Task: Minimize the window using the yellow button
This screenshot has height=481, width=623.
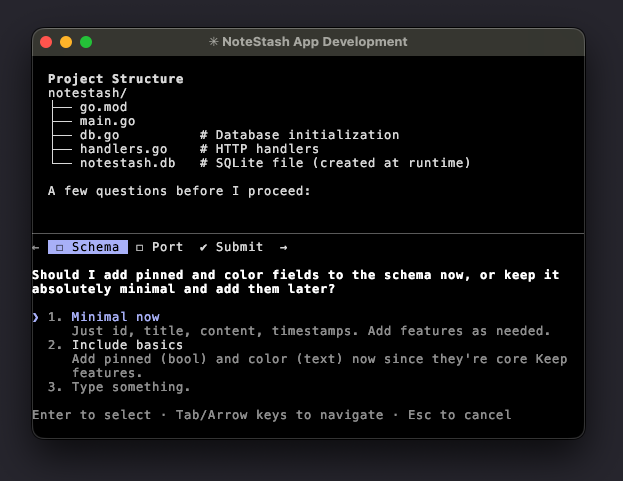Action: [66, 42]
